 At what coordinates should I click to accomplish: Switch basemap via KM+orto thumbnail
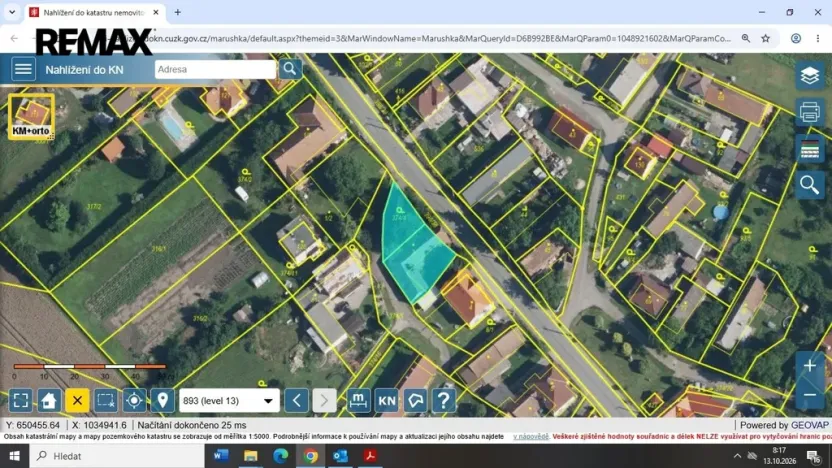(31, 117)
